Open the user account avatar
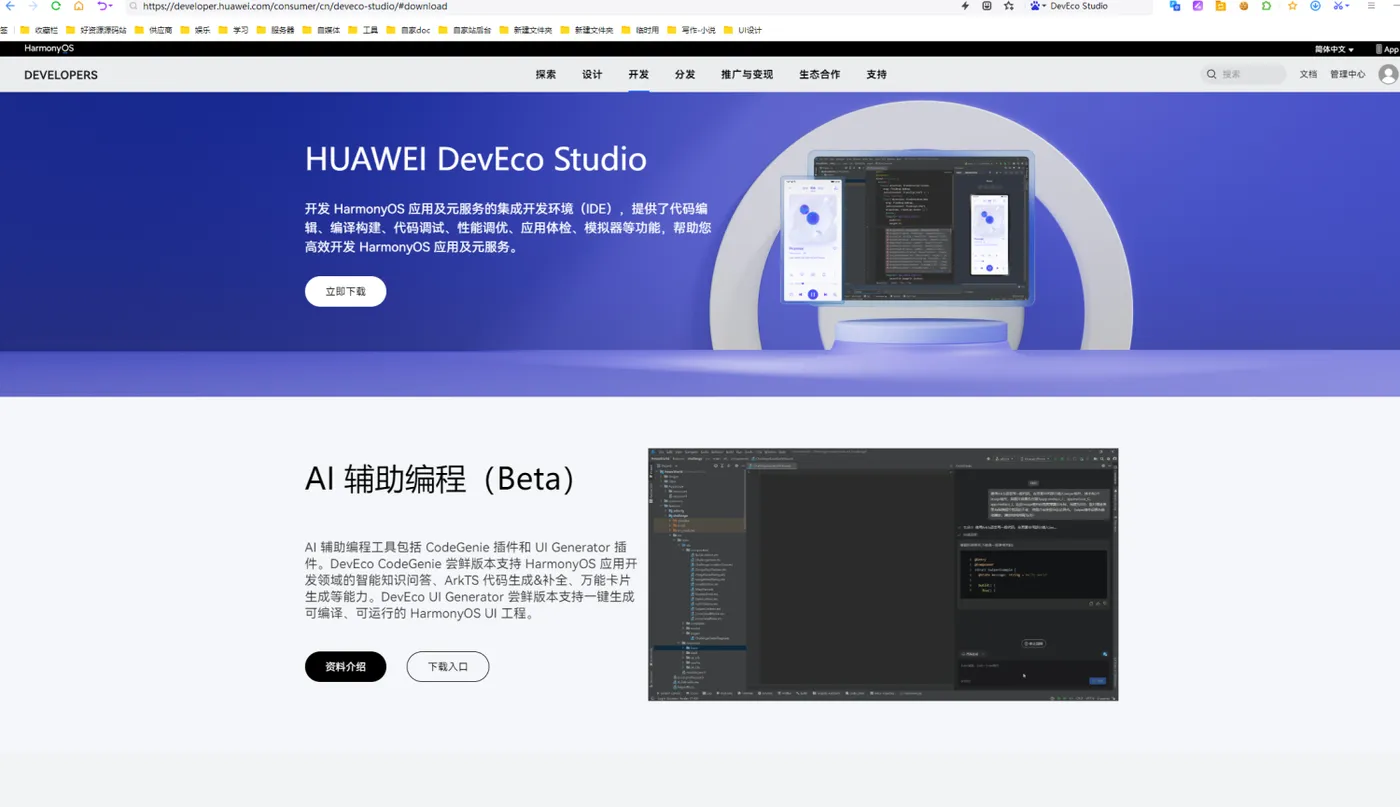Screen dimensions: 1400x807 [1388, 74]
